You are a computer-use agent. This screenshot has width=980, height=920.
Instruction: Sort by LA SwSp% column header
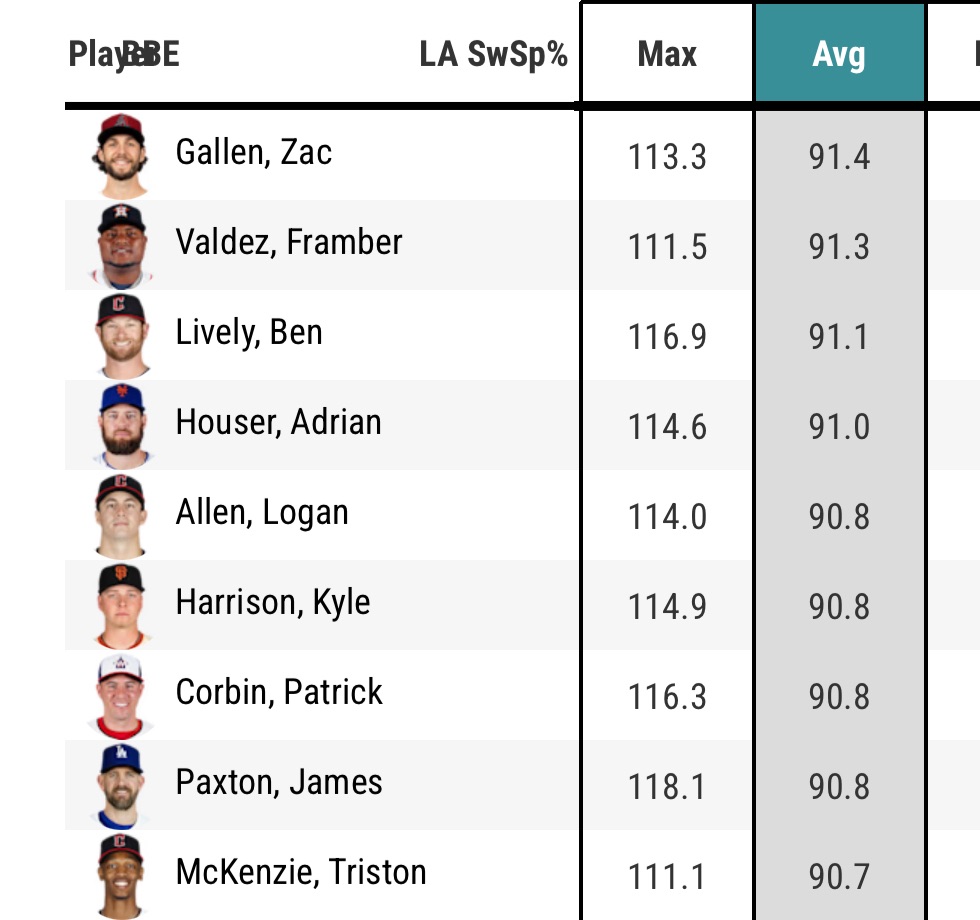(x=493, y=54)
